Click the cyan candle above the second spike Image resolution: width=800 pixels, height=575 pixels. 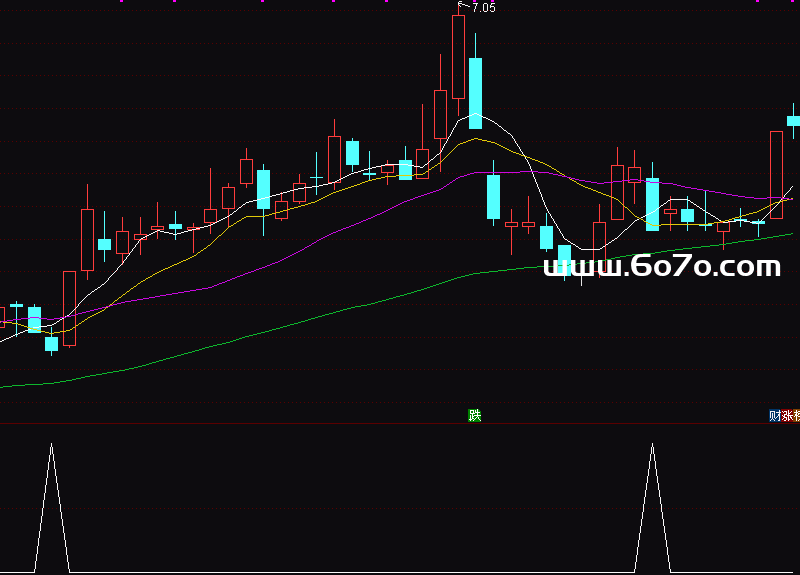pos(652,204)
